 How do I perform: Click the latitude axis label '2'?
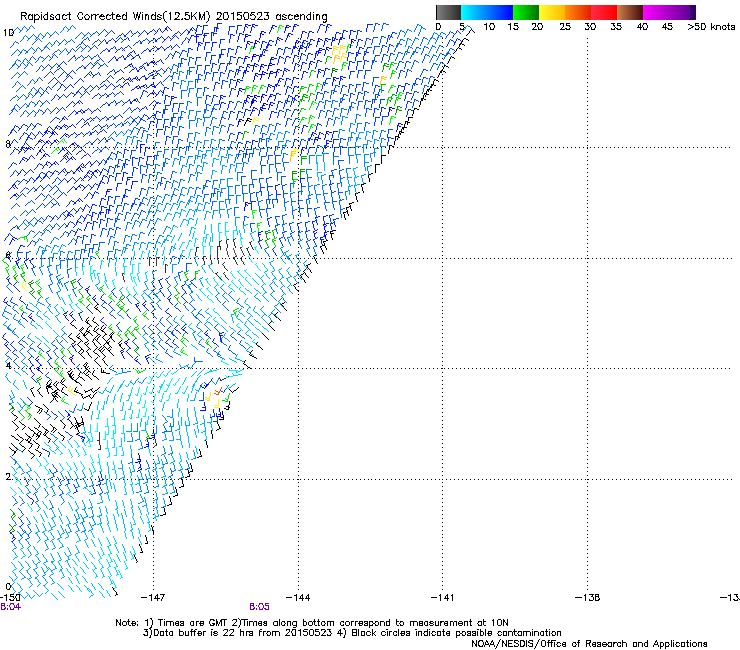click(x=8, y=476)
